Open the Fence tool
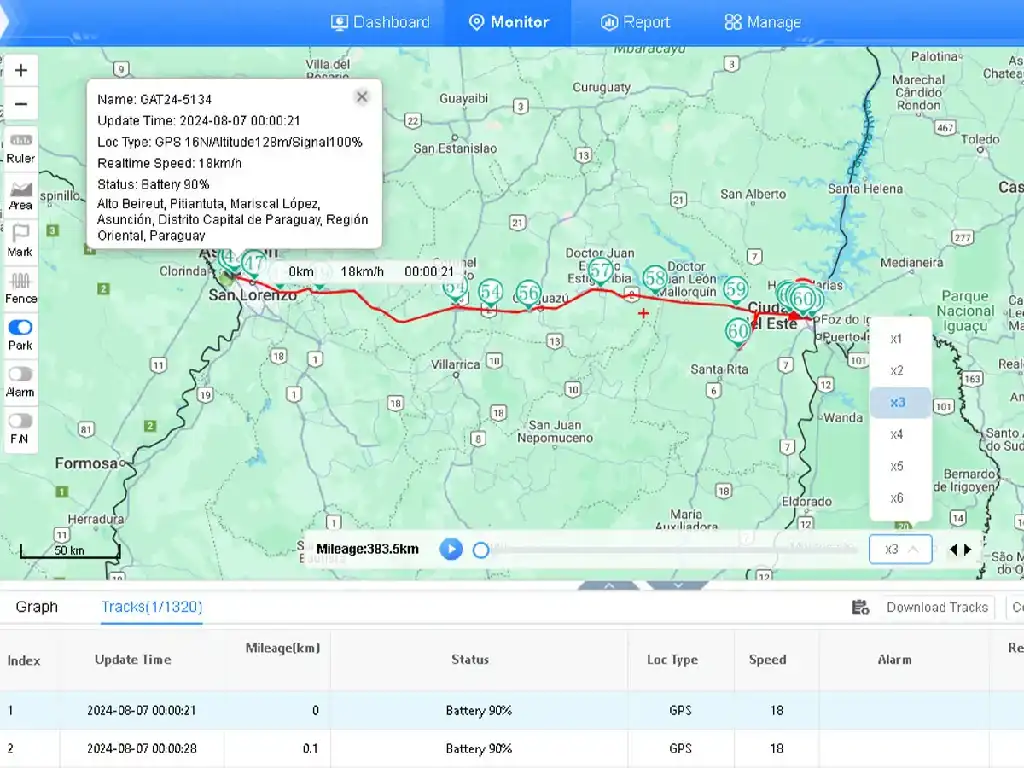This screenshot has width=1024, height=768. [x=20, y=288]
